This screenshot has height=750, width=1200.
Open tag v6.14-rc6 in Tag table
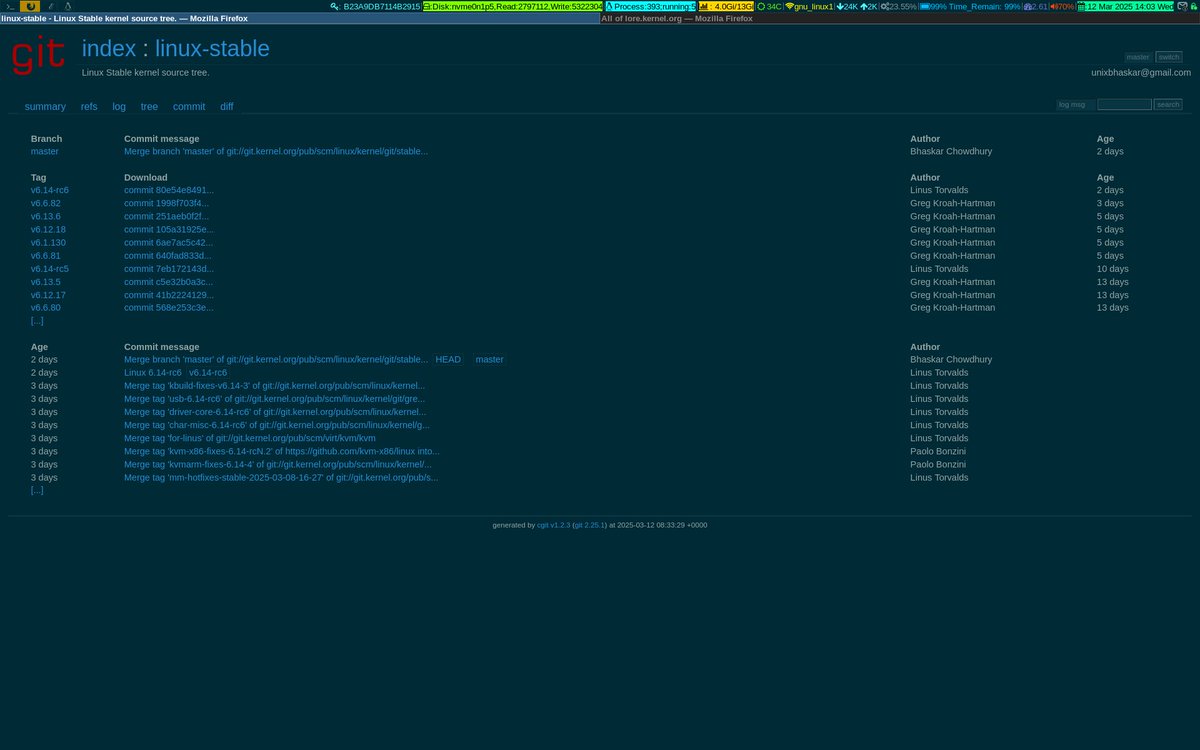tap(50, 190)
